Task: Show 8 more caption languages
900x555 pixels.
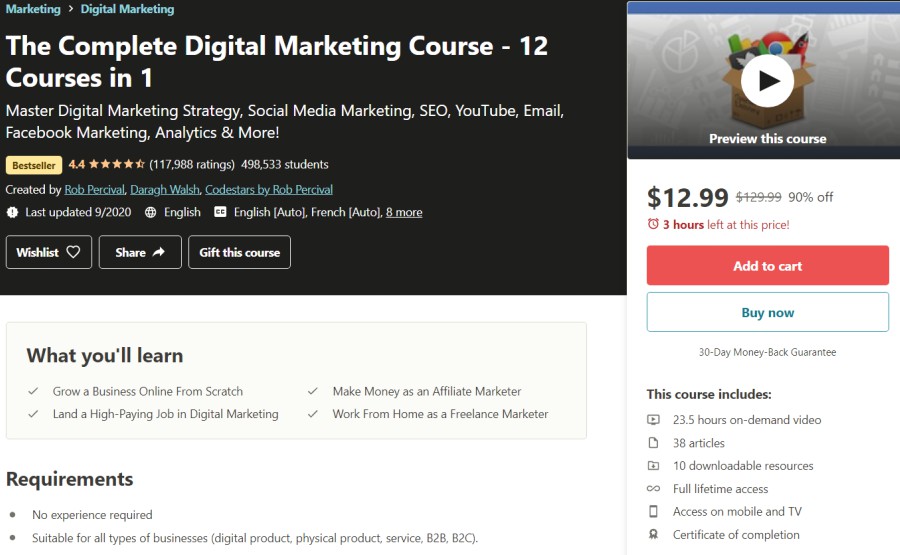Action: pyautogui.click(x=404, y=212)
